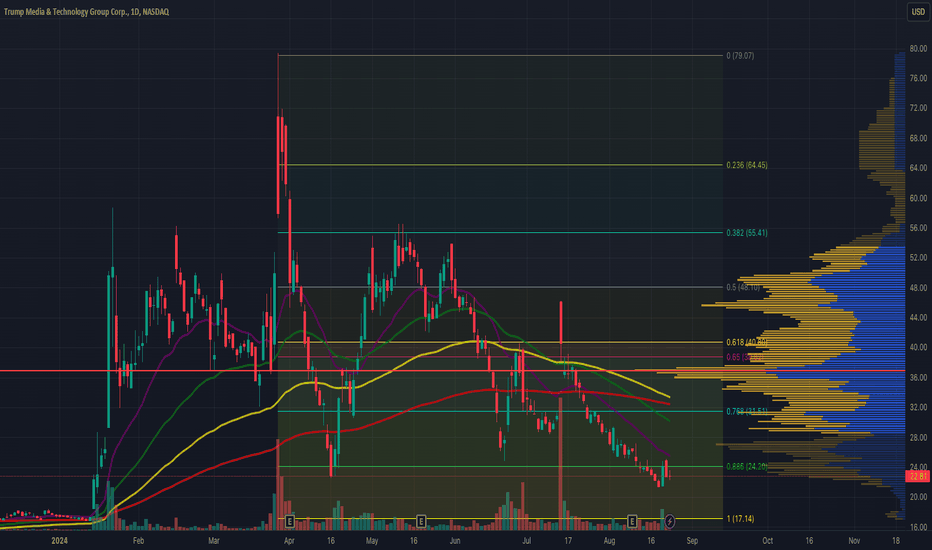The width and height of the screenshot is (932, 550).
Task: Click the earnings marker E in mid-May
Action: coord(421,521)
